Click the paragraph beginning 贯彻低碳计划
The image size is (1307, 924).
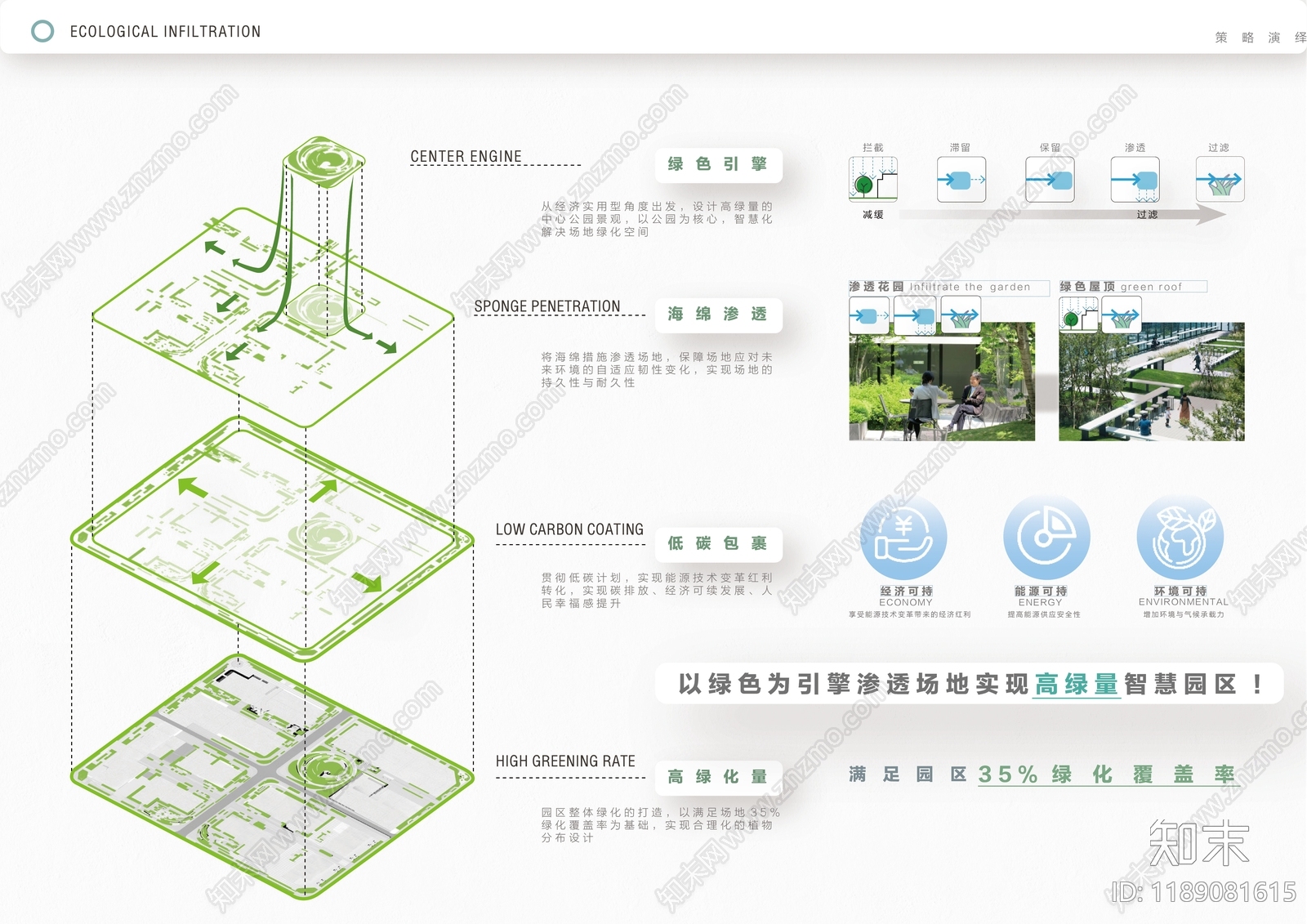coord(657,590)
